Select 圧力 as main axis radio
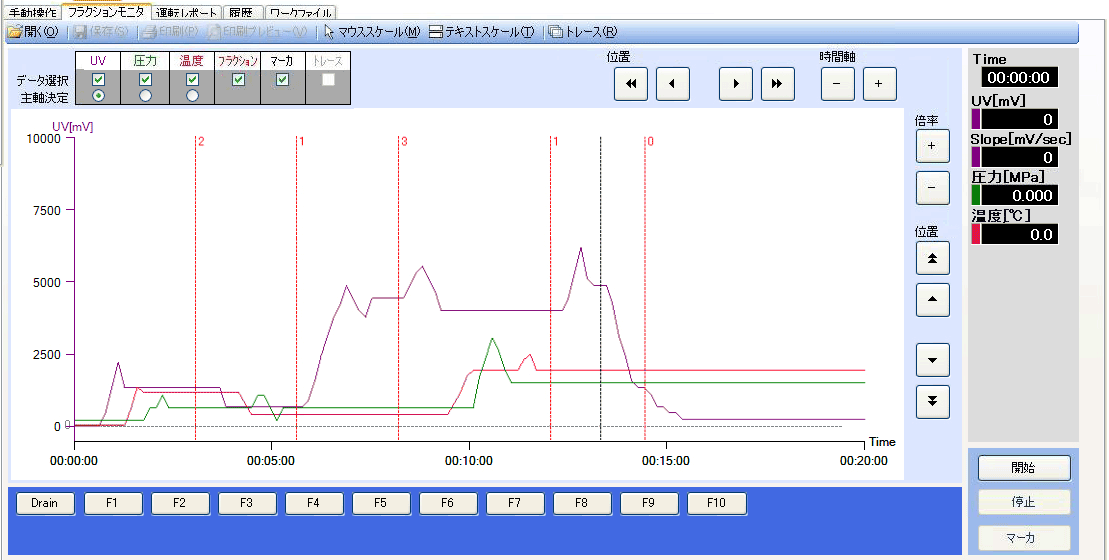This screenshot has width=1109, height=560. 145,95
